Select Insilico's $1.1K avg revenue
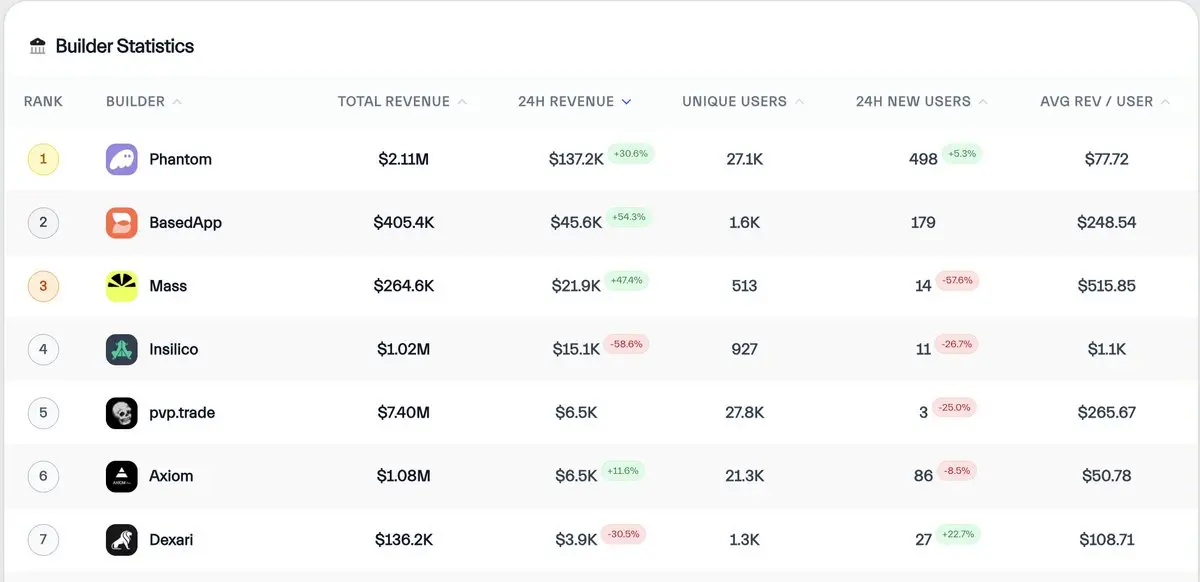Viewport: 1200px width, 582px height. click(1107, 349)
